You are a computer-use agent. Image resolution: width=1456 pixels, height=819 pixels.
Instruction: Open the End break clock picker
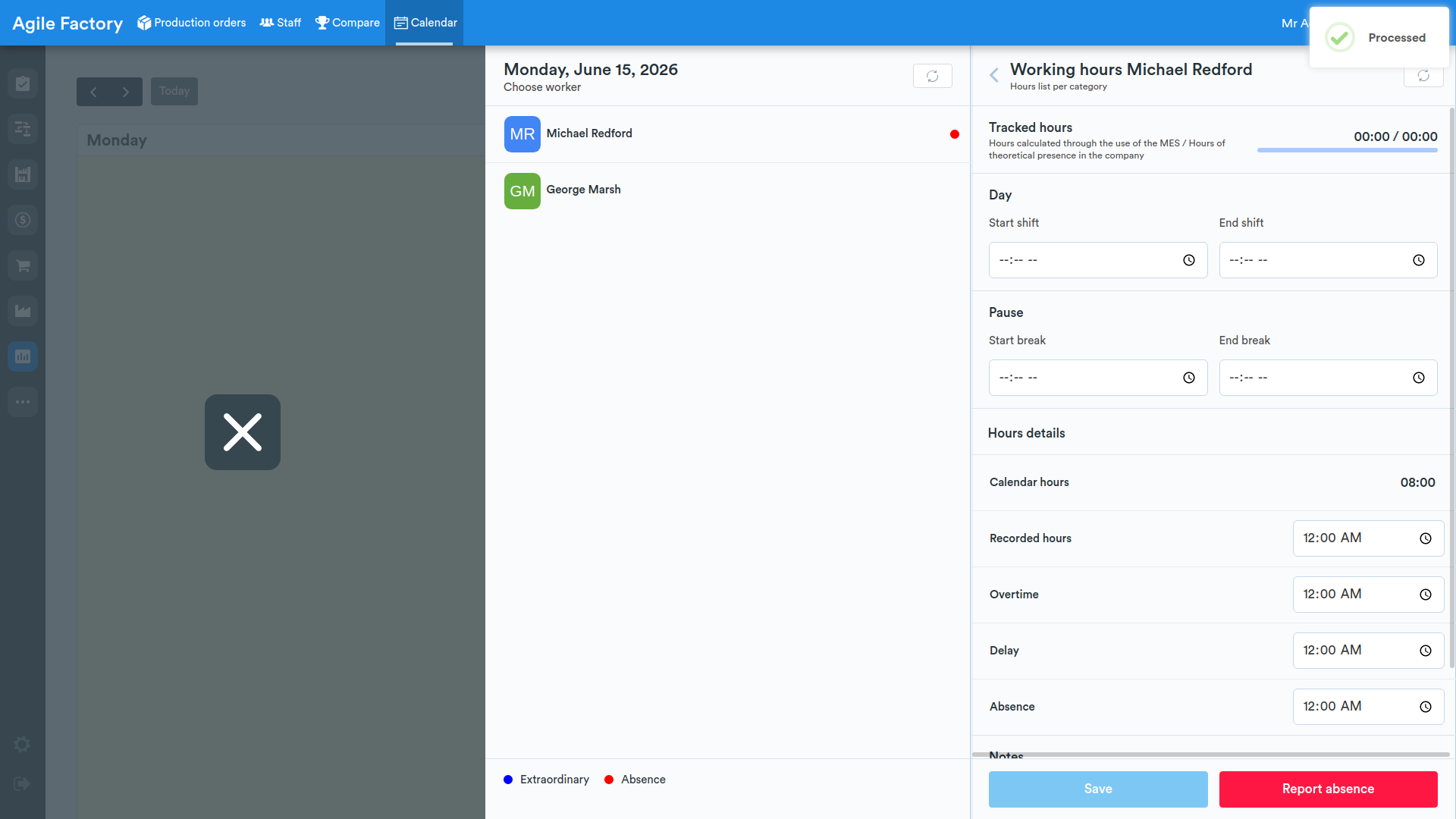(1419, 378)
